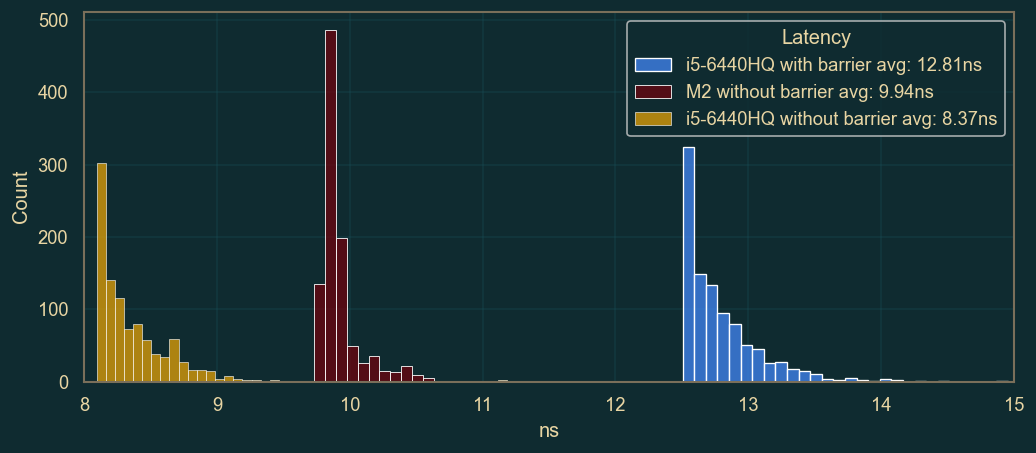The width and height of the screenshot is (1036, 453).
Task: Click the x-axis tick label 11
Action: [x=483, y=403]
